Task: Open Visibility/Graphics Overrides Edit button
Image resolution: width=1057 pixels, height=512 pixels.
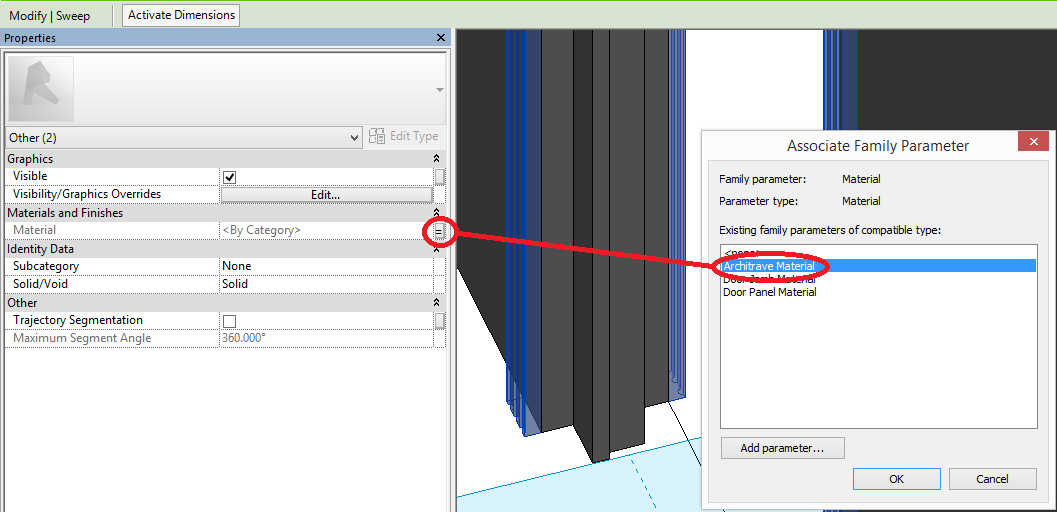Action: click(x=326, y=195)
